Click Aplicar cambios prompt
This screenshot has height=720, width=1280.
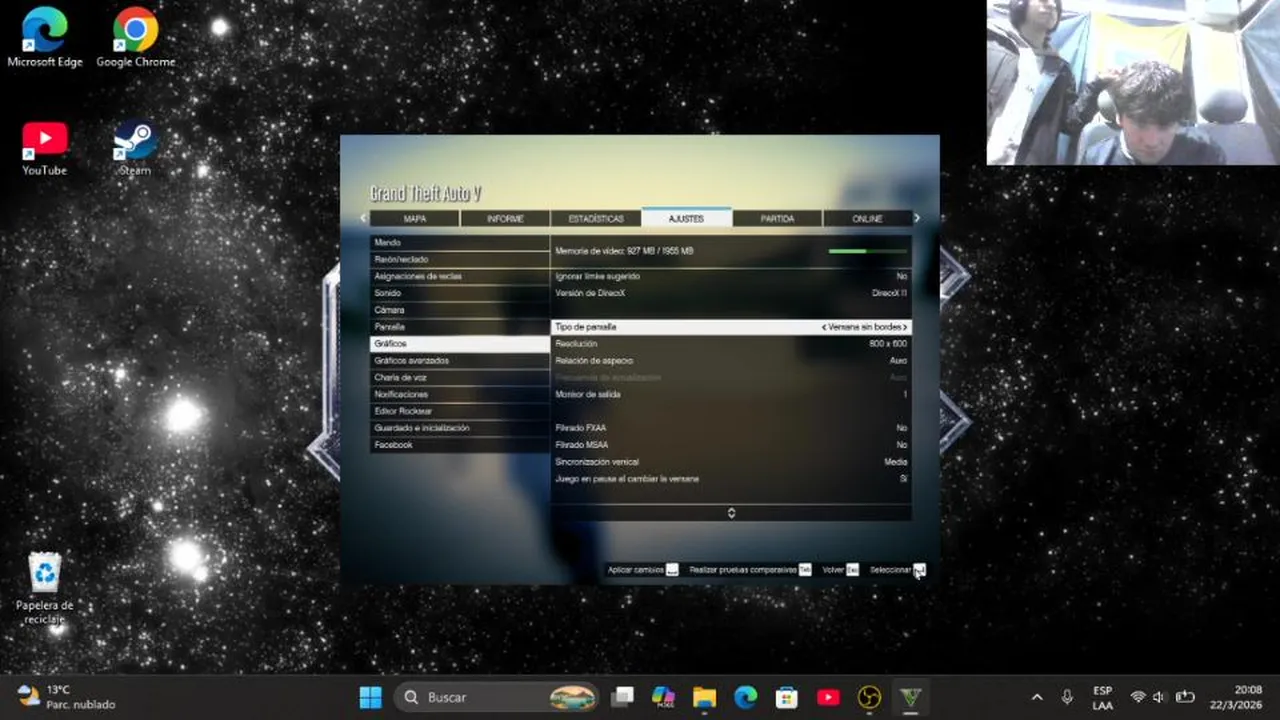643,570
